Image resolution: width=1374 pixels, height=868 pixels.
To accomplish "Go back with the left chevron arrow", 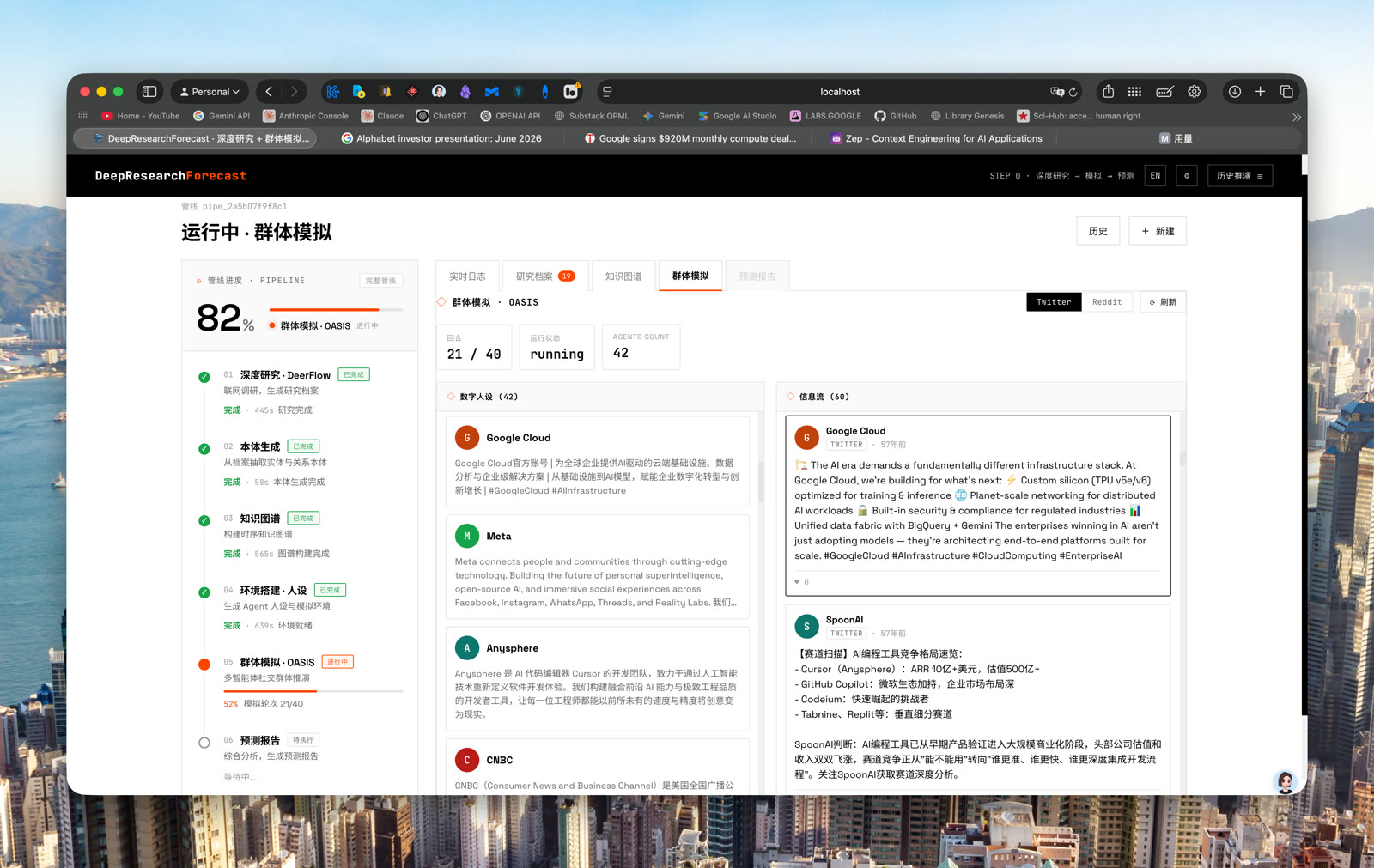I will click(x=269, y=92).
